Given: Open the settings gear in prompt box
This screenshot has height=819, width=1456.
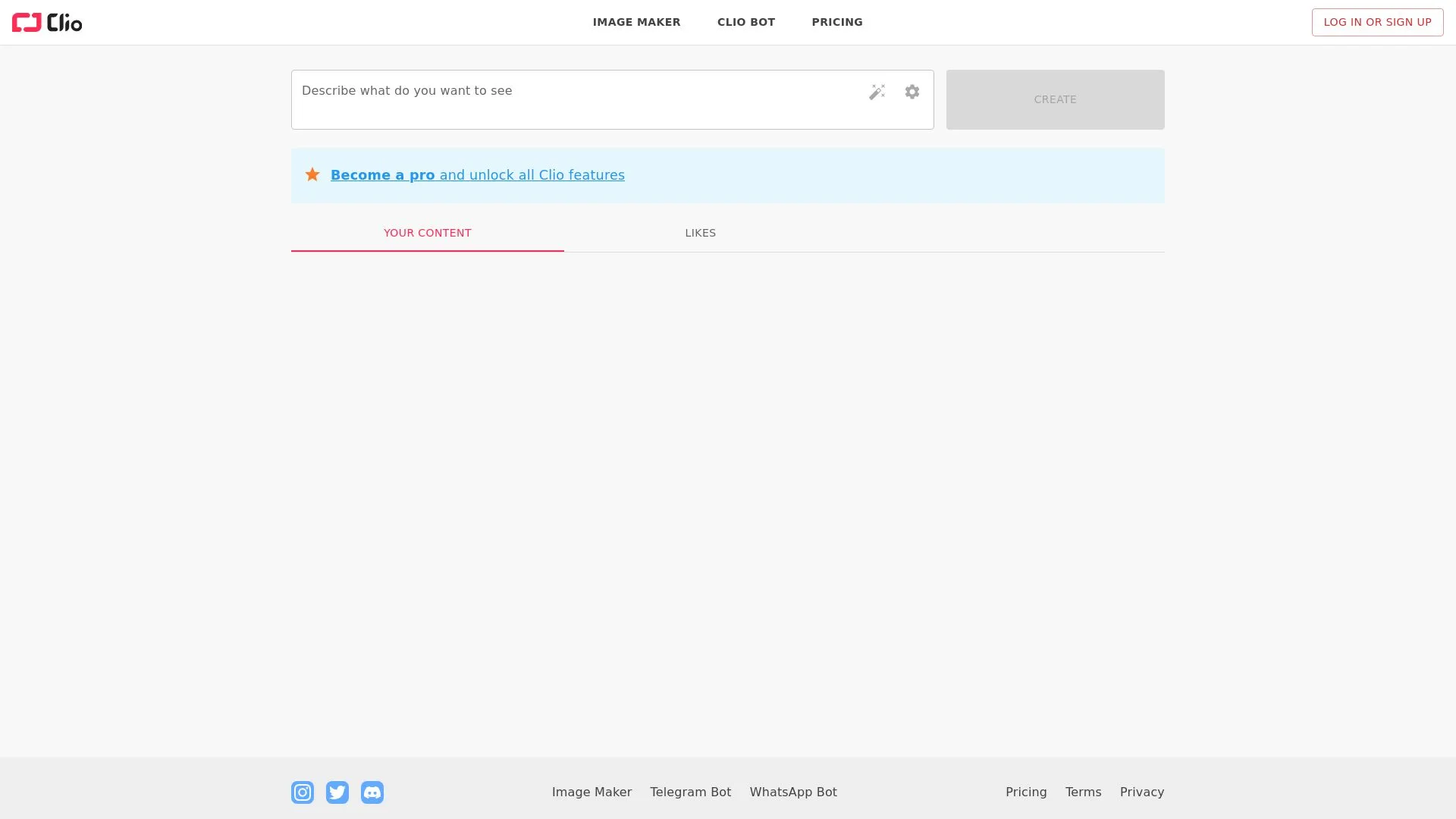Looking at the screenshot, I should point(912,92).
